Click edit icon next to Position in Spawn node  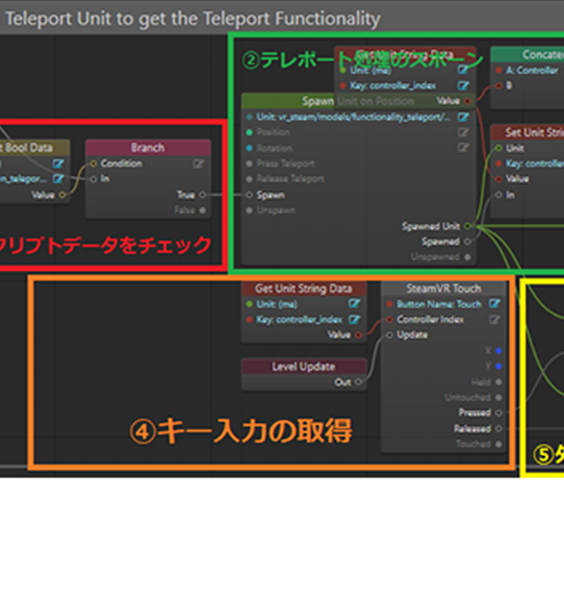[463, 132]
